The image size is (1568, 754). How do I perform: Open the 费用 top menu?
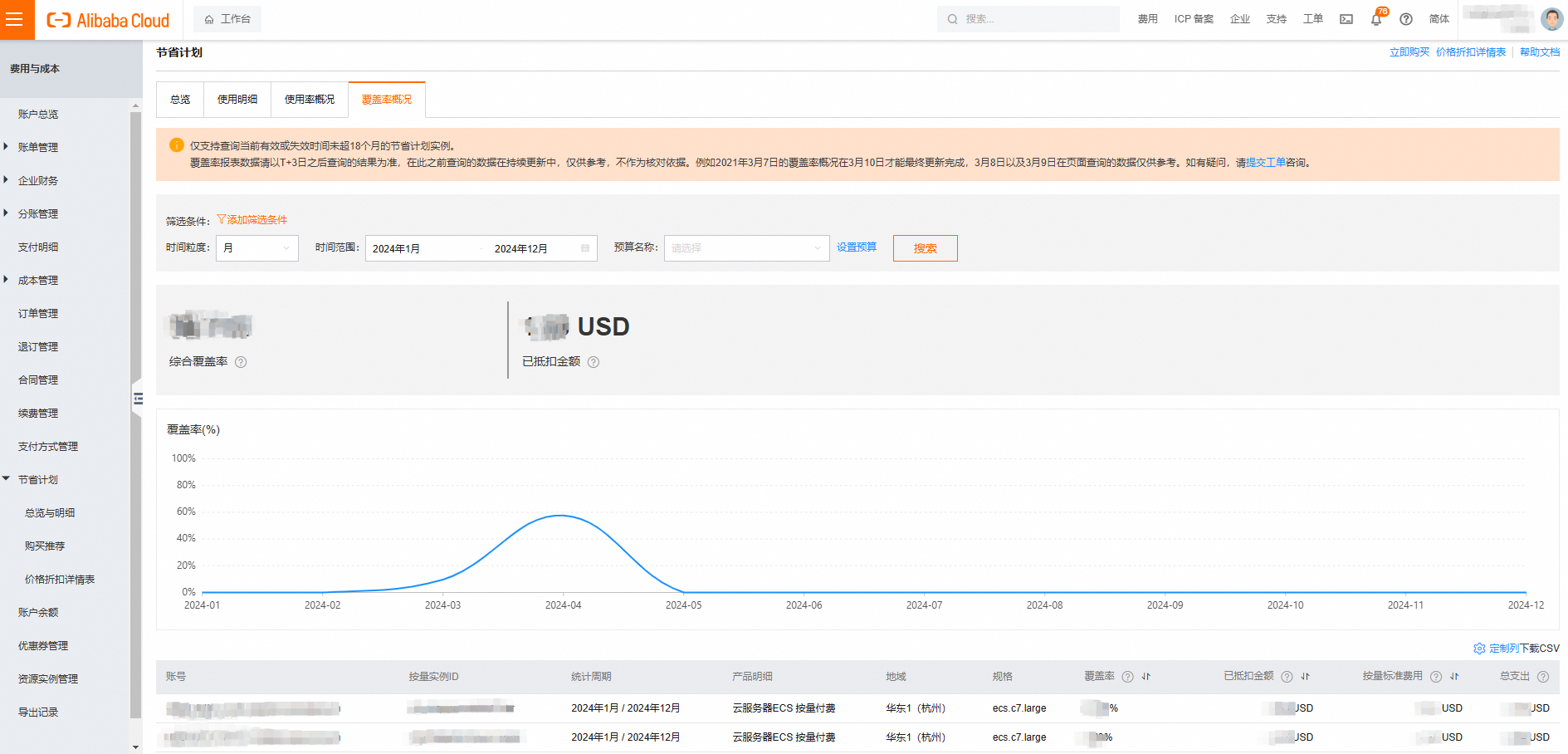click(x=1148, y=19)
